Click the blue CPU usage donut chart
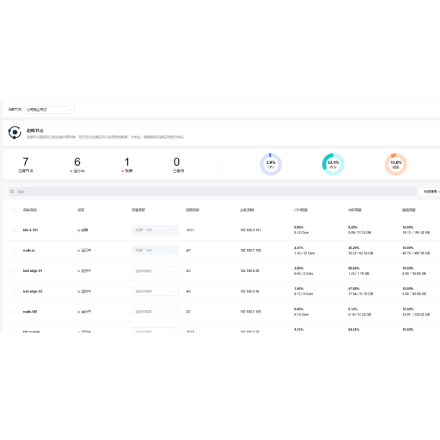440x440 pixels. coord(271,164)
